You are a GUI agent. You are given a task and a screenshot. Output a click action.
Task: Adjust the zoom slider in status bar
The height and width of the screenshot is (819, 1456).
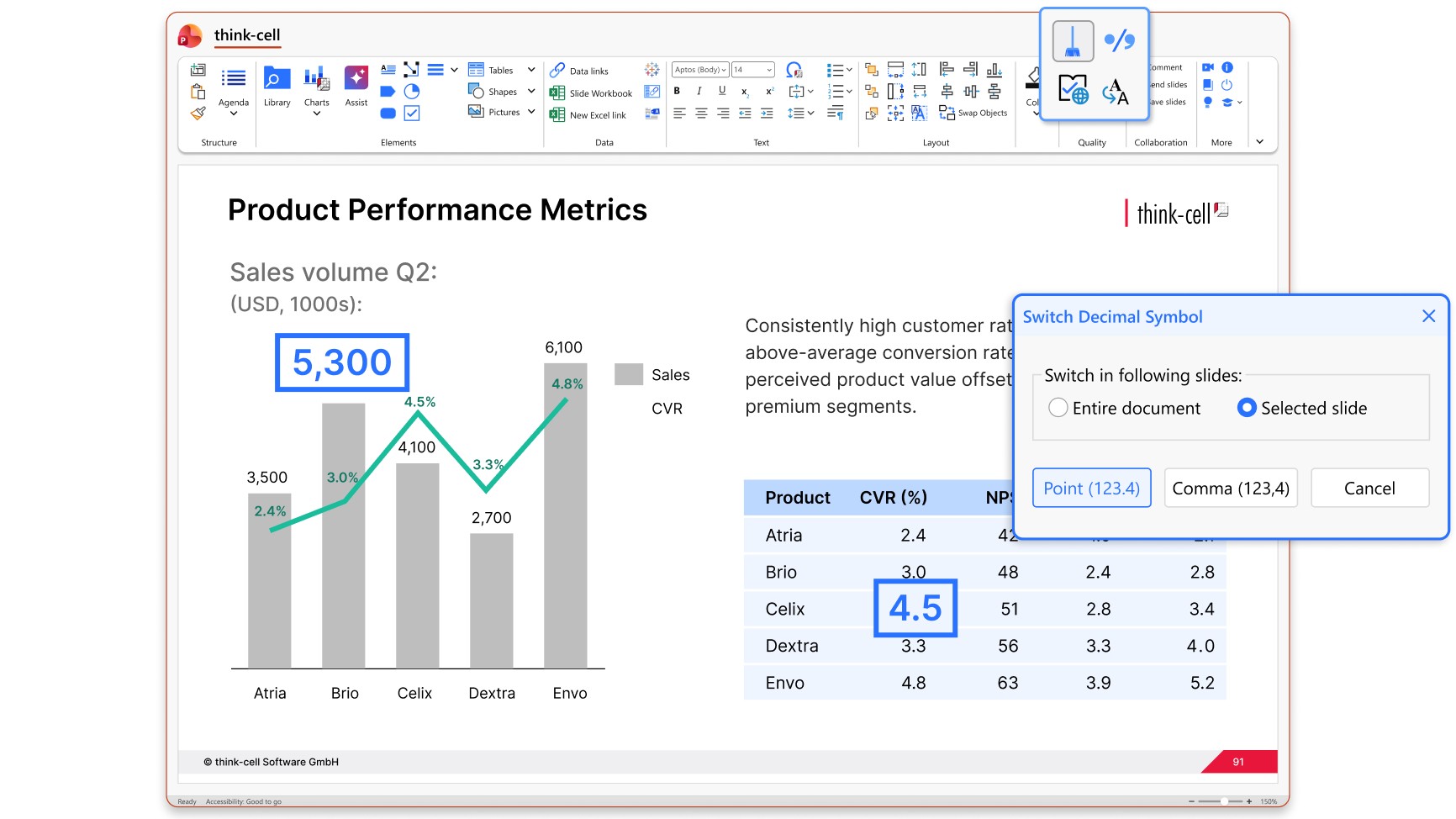[x=1224, y=801]
